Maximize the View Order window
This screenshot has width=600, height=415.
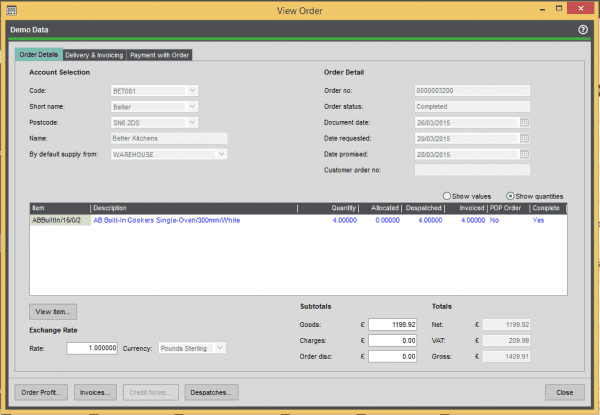(x=559, y=8)
